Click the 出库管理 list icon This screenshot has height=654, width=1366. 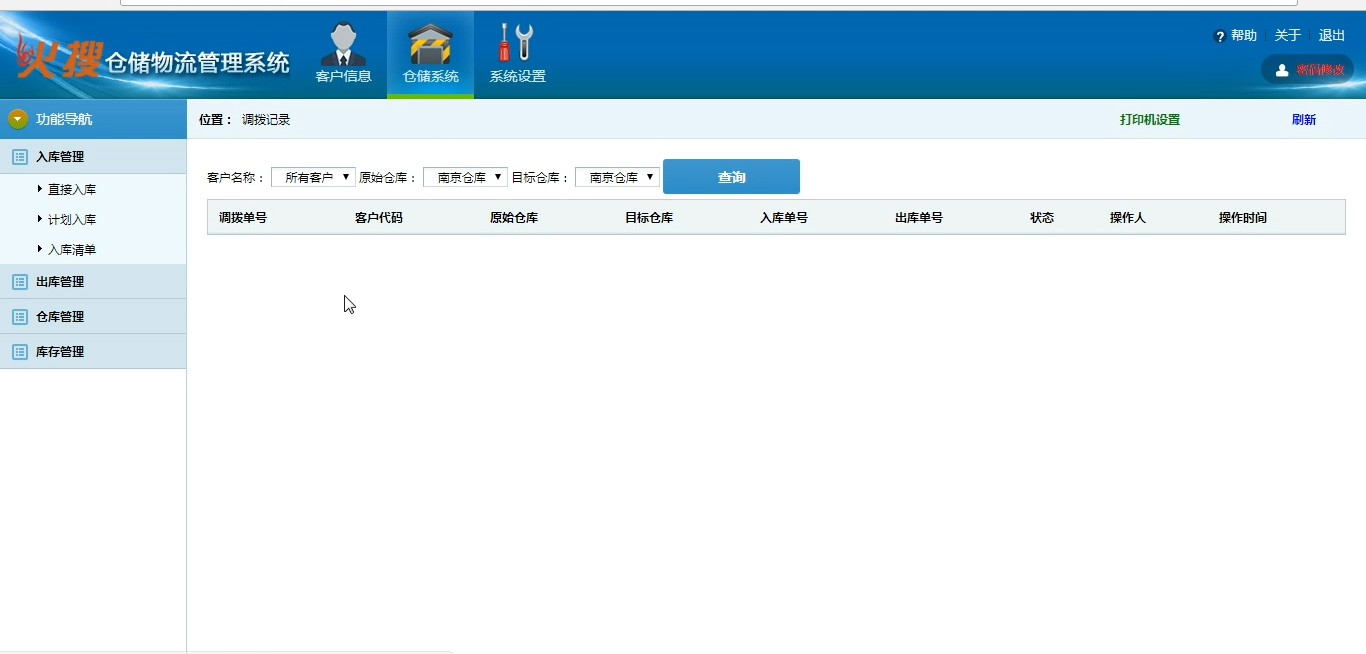[19, 282]
